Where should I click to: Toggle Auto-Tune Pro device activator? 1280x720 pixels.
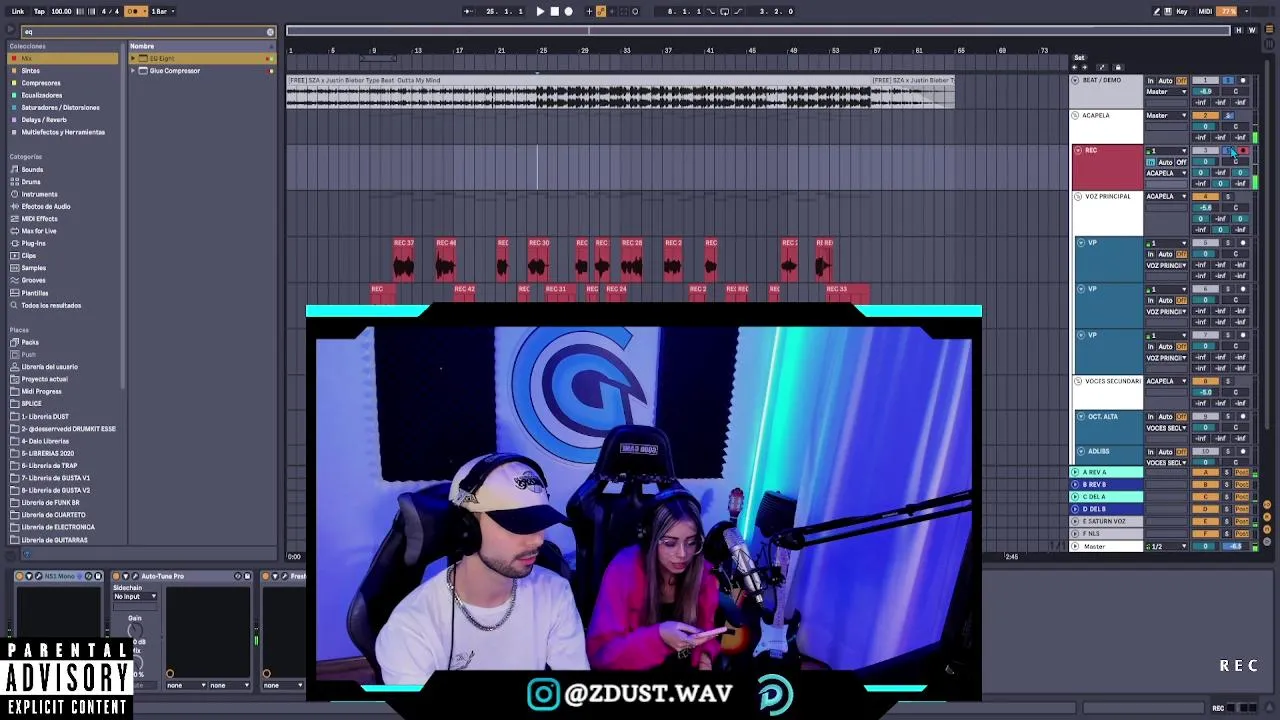point(117,576)
